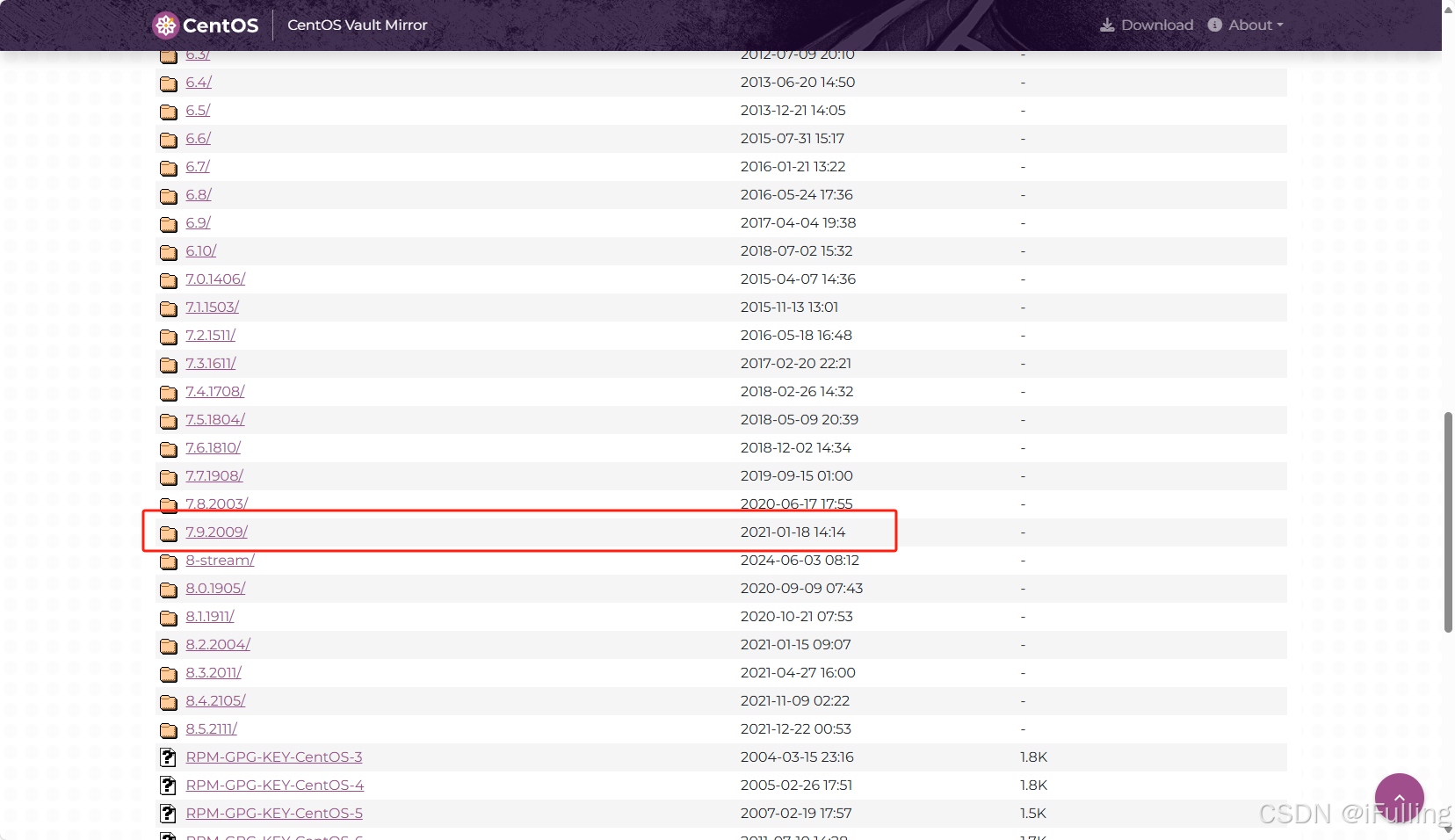Click folder icon beside 8.2.2004/
Viewport: 1455px width, 840px height.
(169, 646)
